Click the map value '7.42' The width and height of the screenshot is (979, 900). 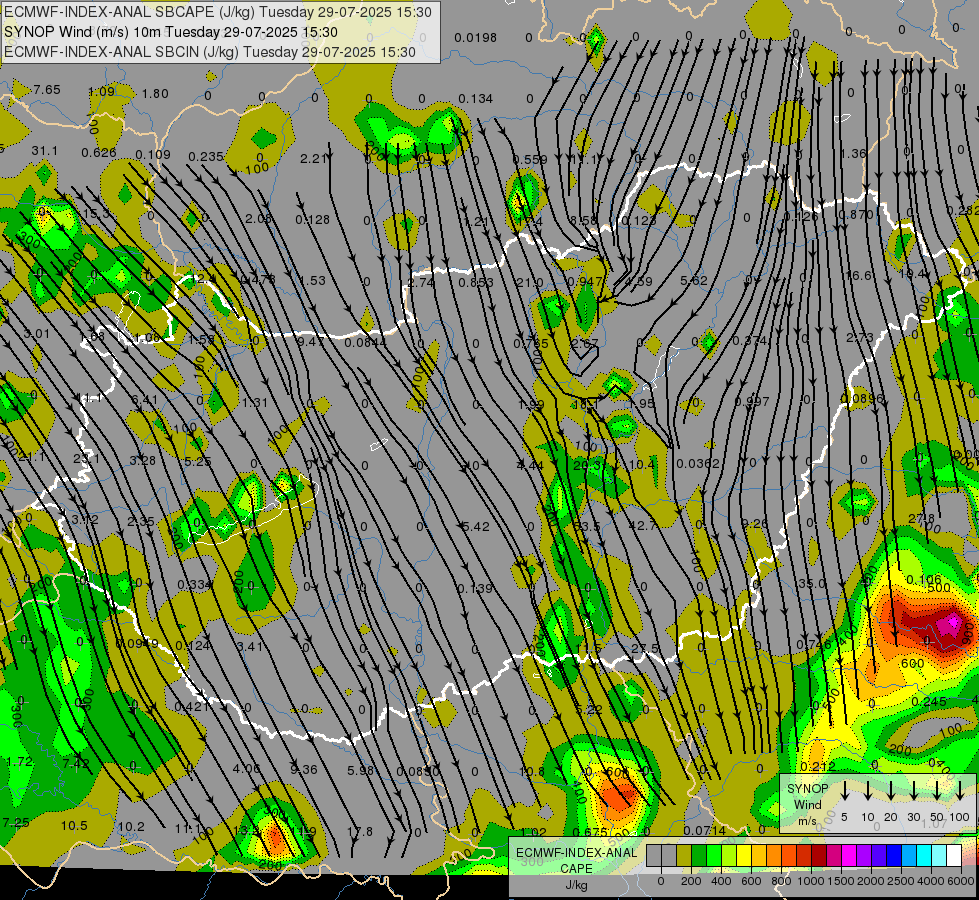pyautogui.click(x=76, y=763)
